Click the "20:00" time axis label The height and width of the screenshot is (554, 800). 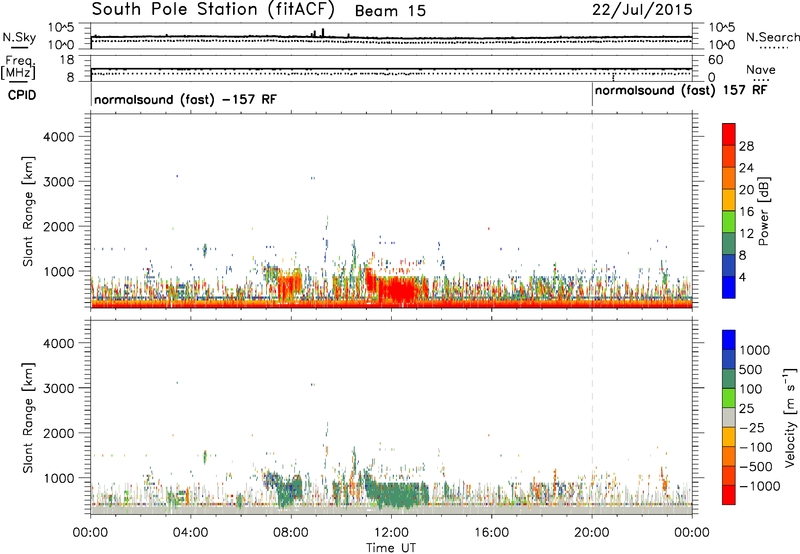tap(592, 533)
